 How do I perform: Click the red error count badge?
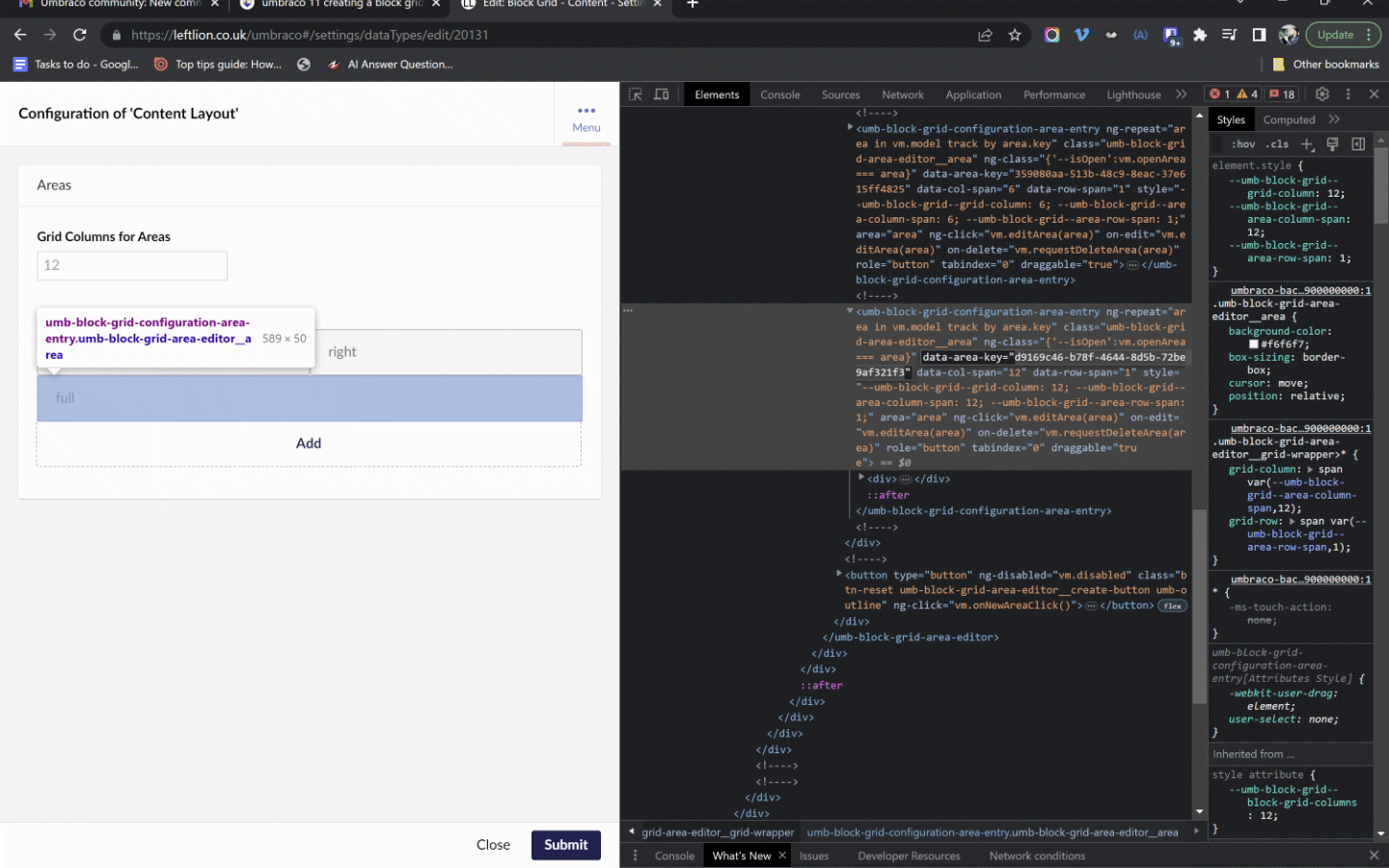1220,95
